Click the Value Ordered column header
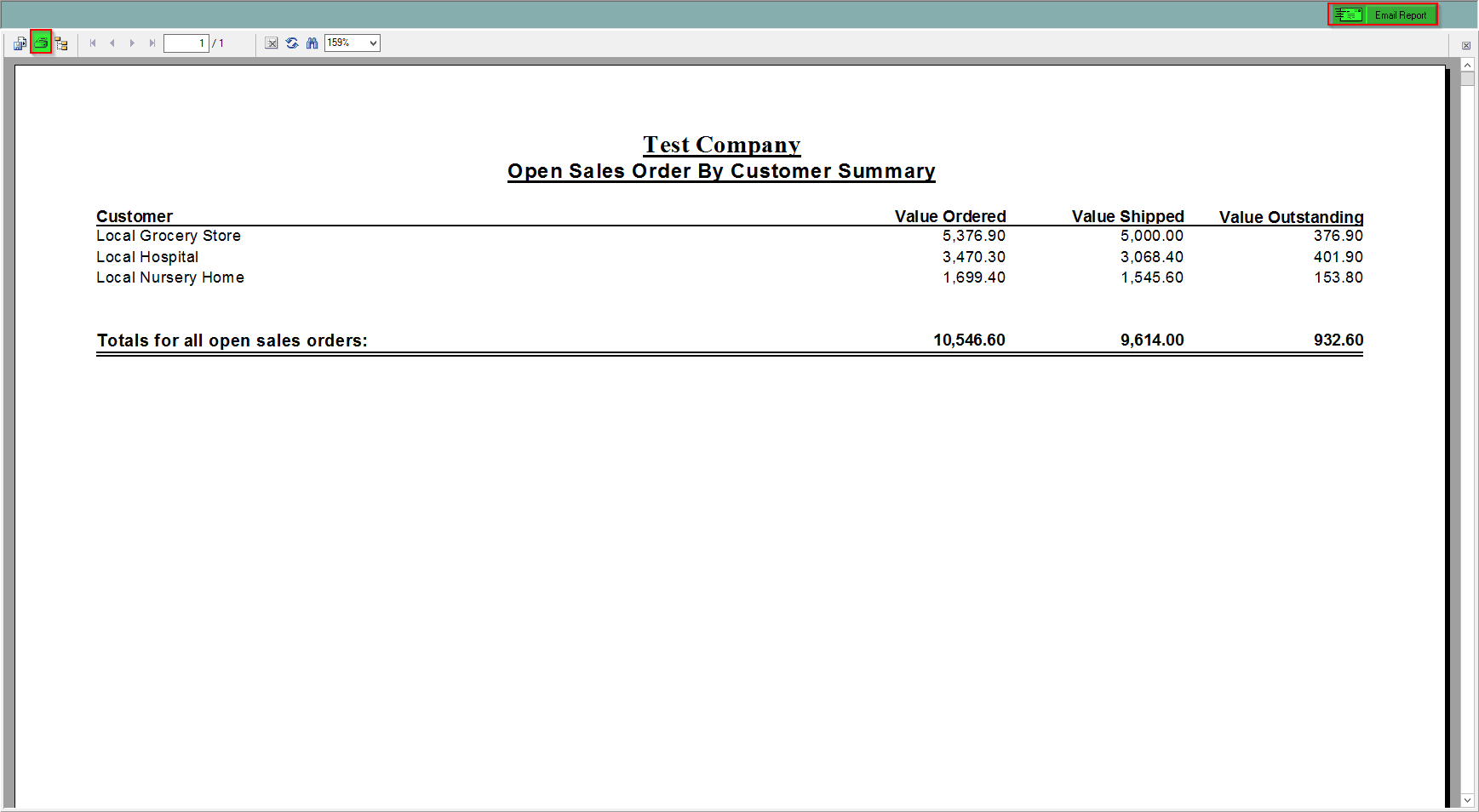 click(950, 216)
